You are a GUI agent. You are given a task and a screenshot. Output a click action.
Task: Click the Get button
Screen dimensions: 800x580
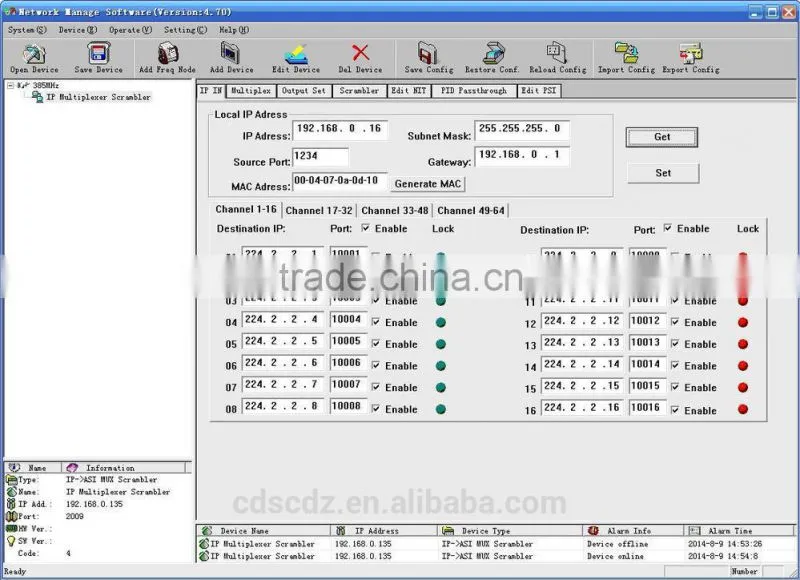click(x=662, y=137)
